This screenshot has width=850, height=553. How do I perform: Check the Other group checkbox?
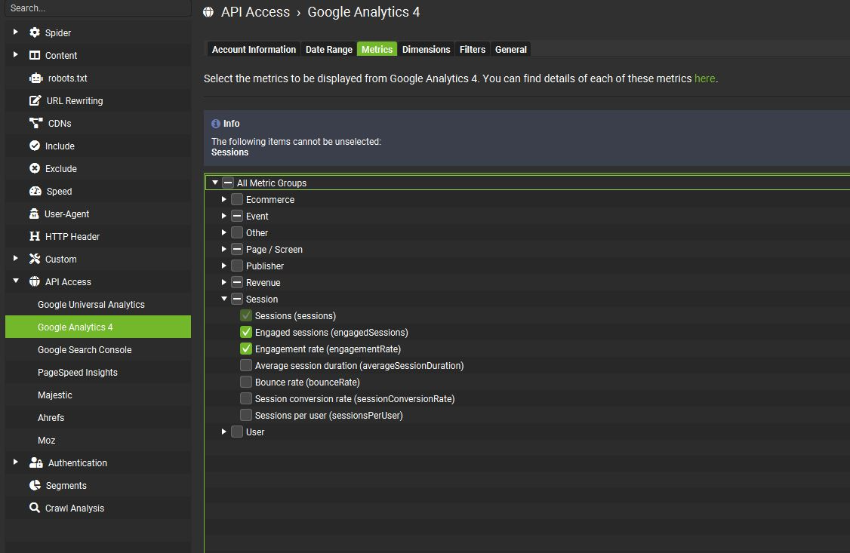[x=237, y=233]
